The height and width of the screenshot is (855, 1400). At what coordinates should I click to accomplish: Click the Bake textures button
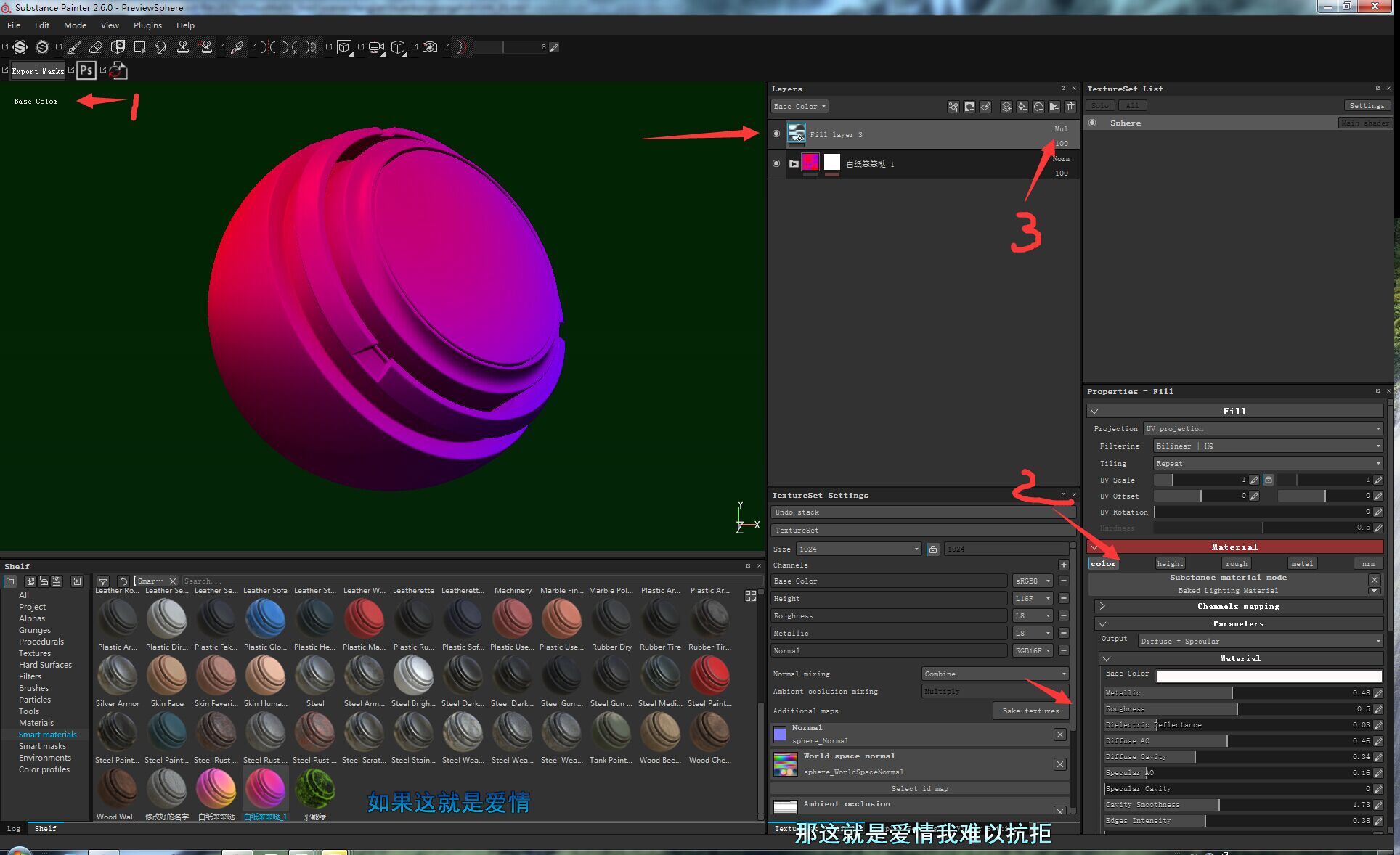pos(1030,711)
